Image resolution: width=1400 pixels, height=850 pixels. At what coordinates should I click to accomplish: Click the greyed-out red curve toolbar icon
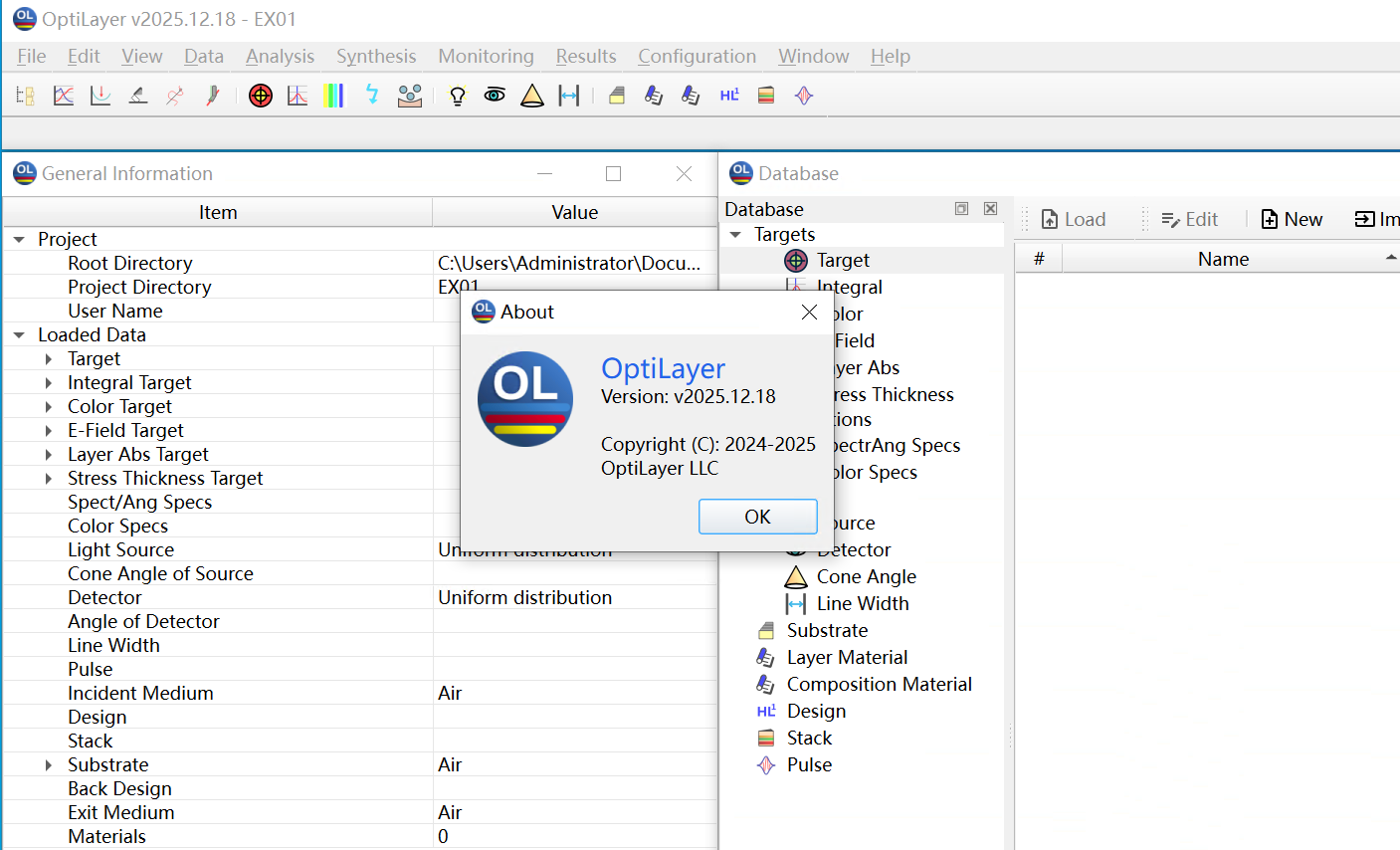[175, 96]
